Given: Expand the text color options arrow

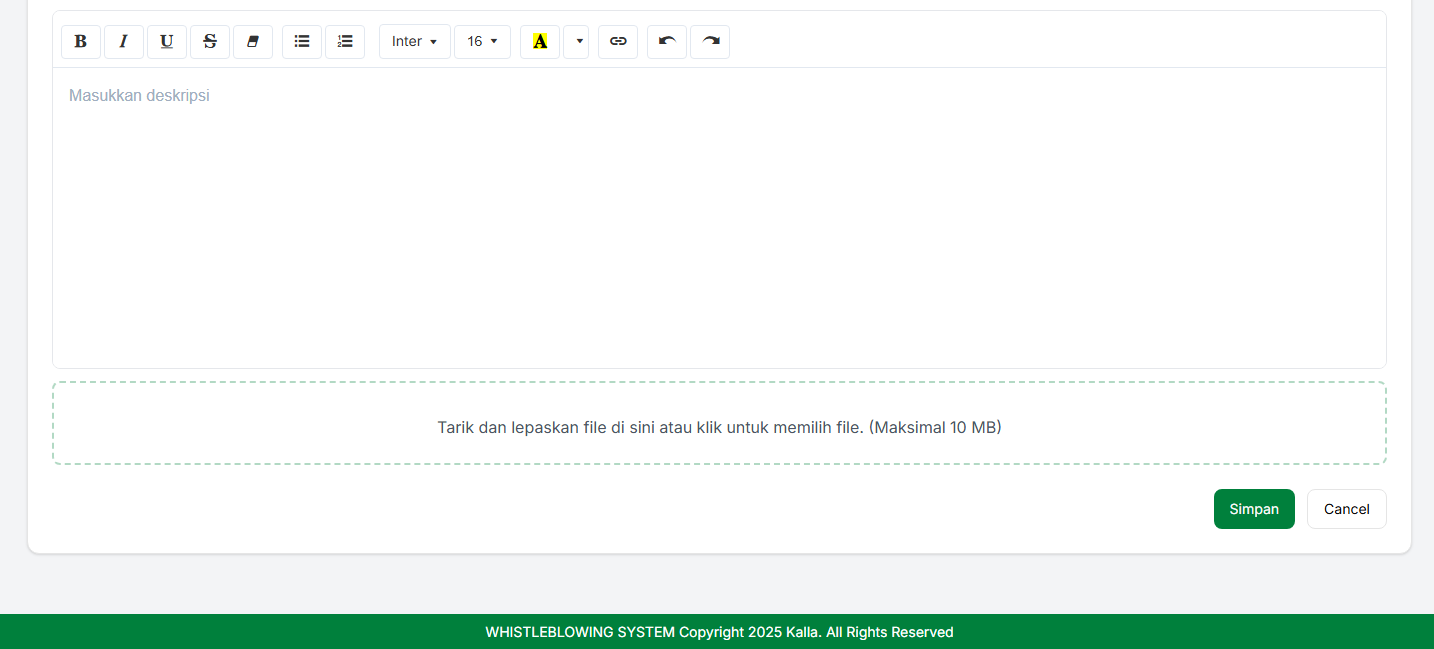Looking at the screenshot, I should click(x=577, y=42).
